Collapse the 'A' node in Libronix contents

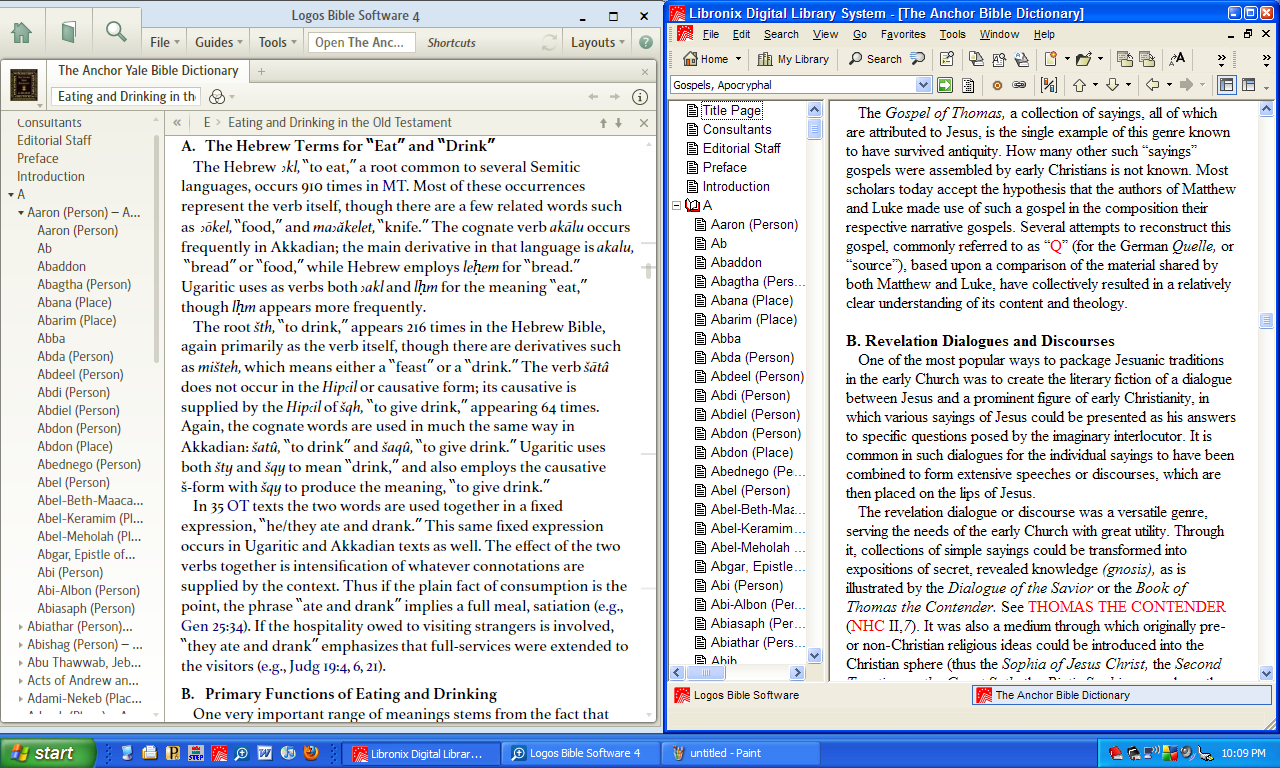(x=676, y=206)
